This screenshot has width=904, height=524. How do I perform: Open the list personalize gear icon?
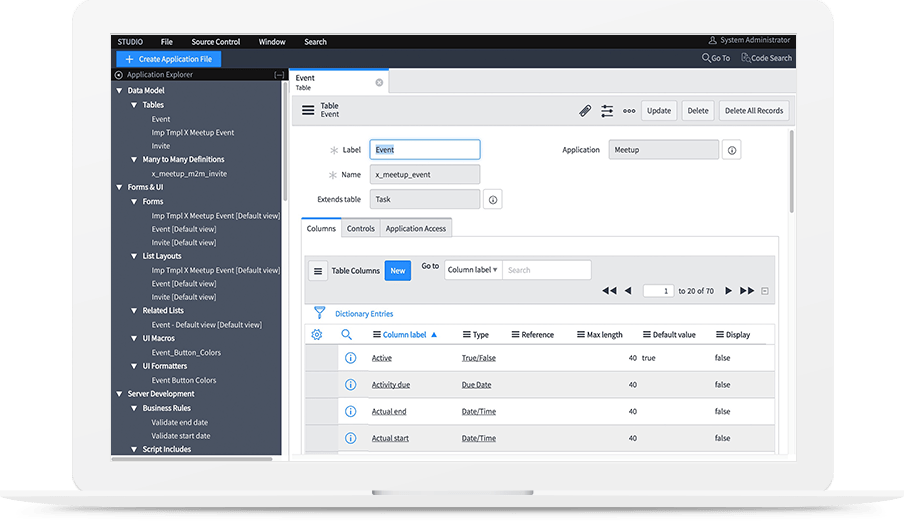pos(317,335)
